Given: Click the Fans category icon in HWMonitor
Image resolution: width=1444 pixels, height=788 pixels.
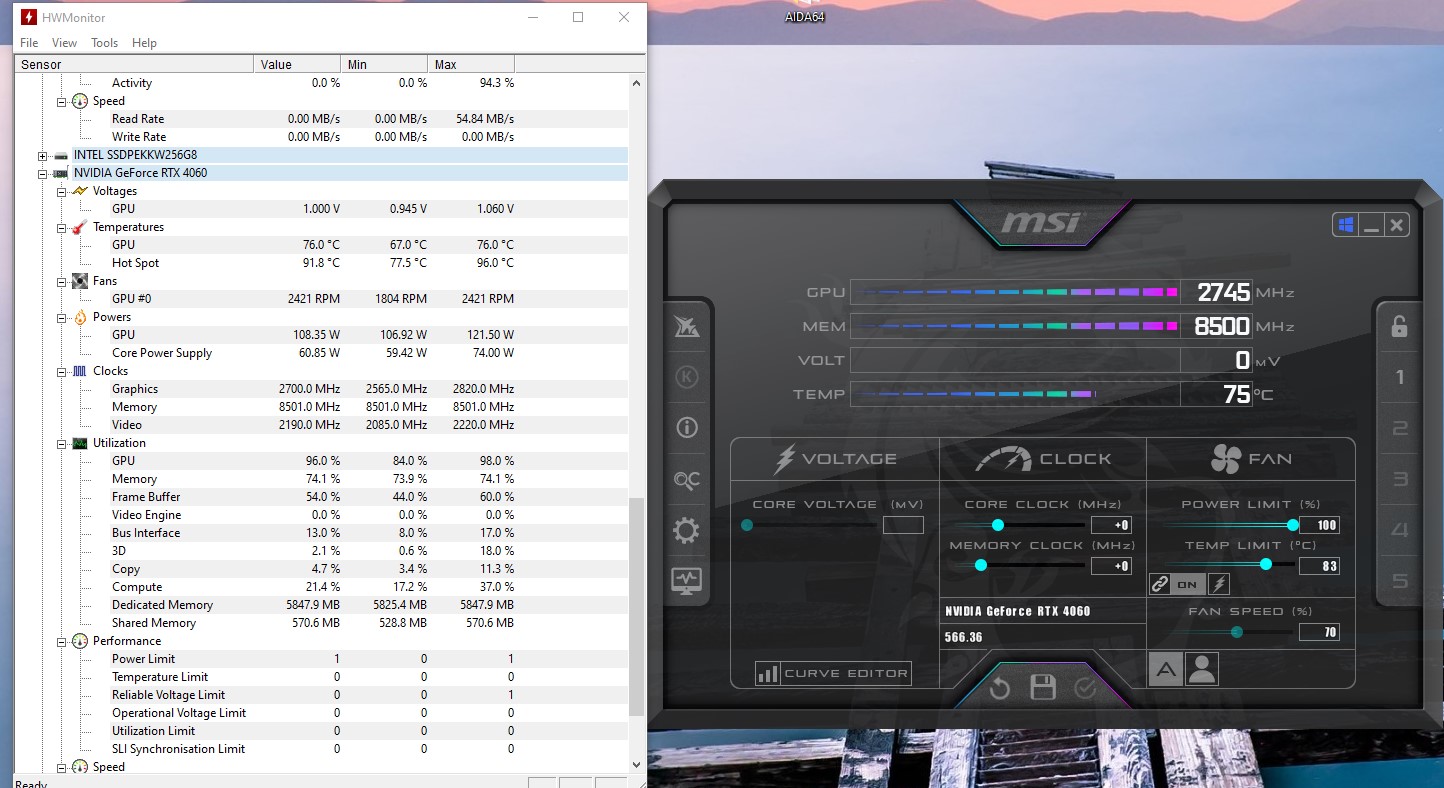Looking at the screenshot, I should pyautogui.click(x=80, y=281).
